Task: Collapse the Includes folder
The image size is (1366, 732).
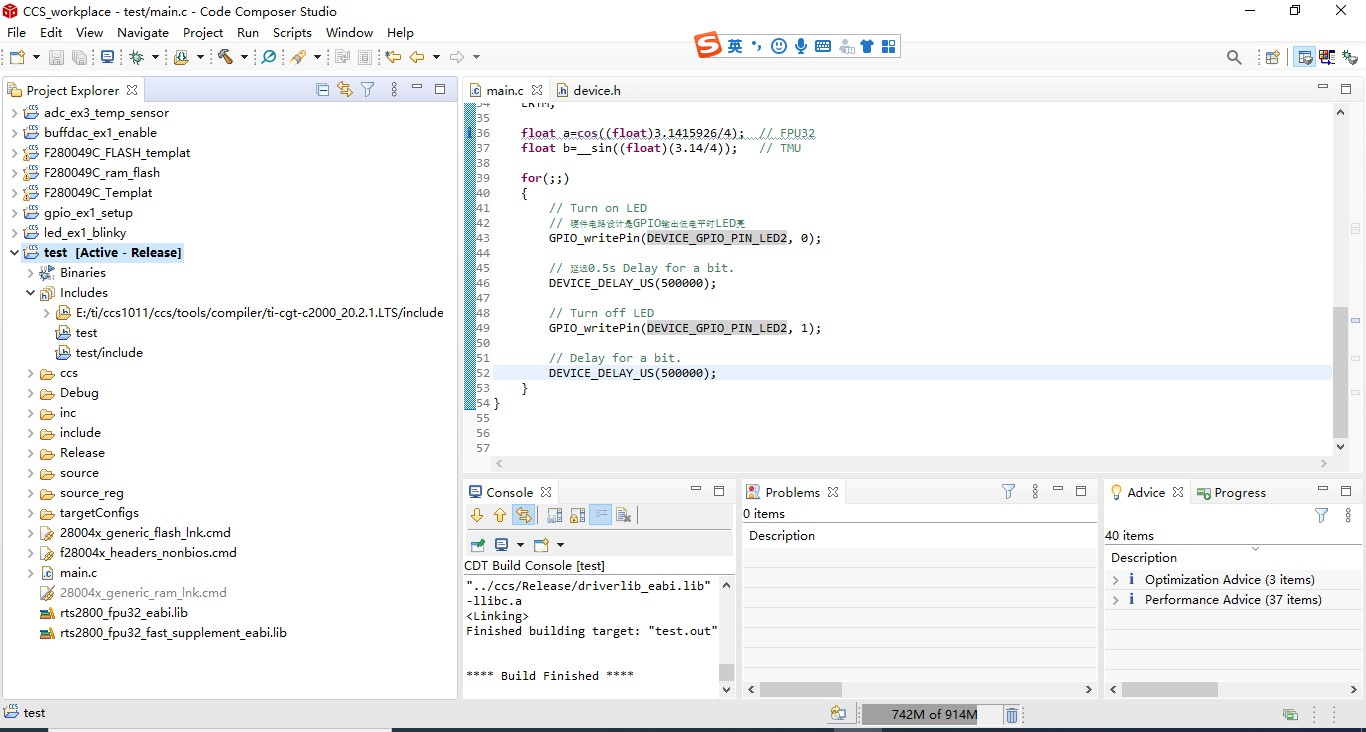Action: tap(30, 293)
